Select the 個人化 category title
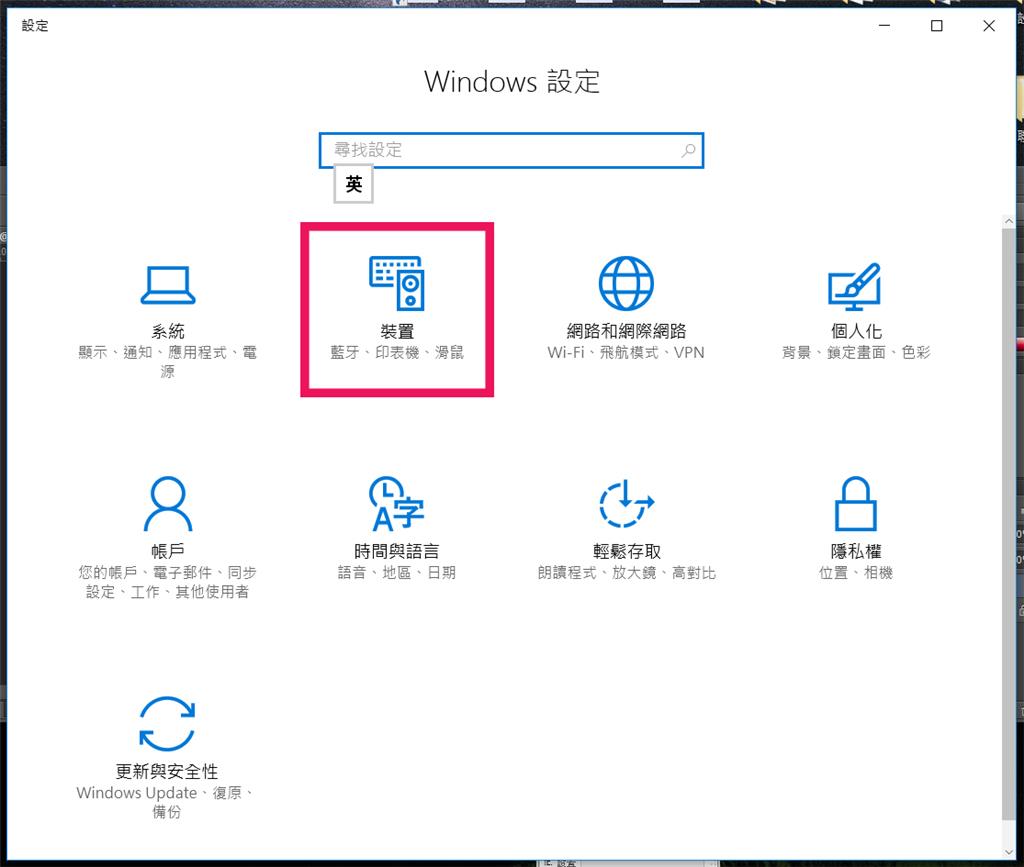 856,331
